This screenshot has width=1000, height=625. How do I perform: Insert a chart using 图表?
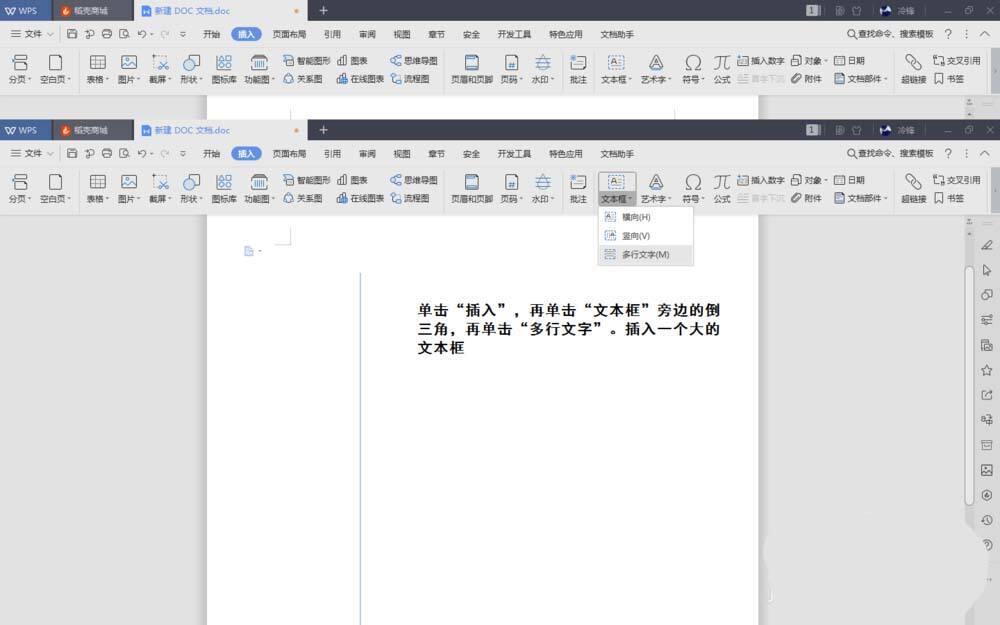tap(356, 179)
